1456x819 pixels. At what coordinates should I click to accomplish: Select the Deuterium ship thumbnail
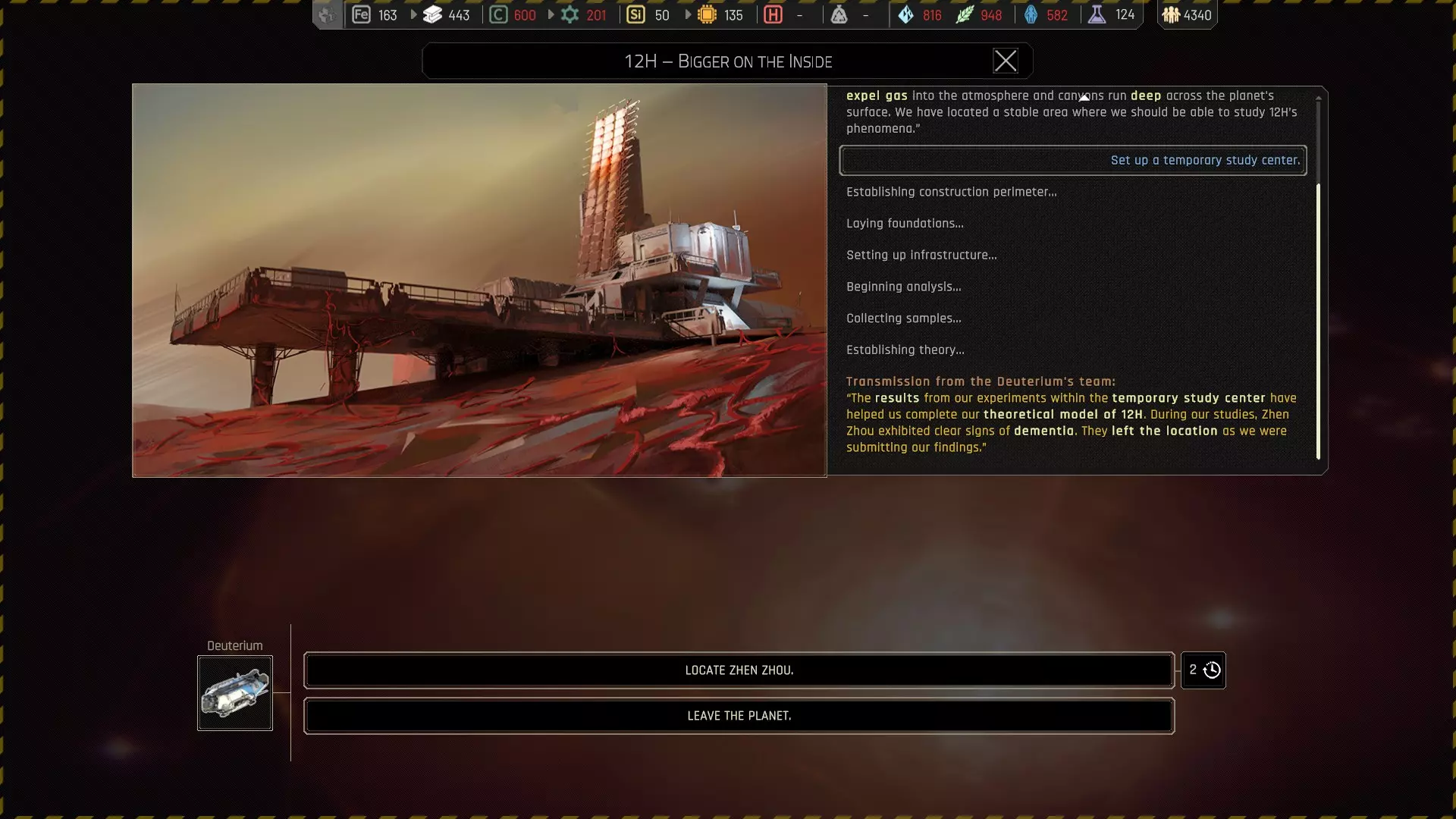point(235,693)
